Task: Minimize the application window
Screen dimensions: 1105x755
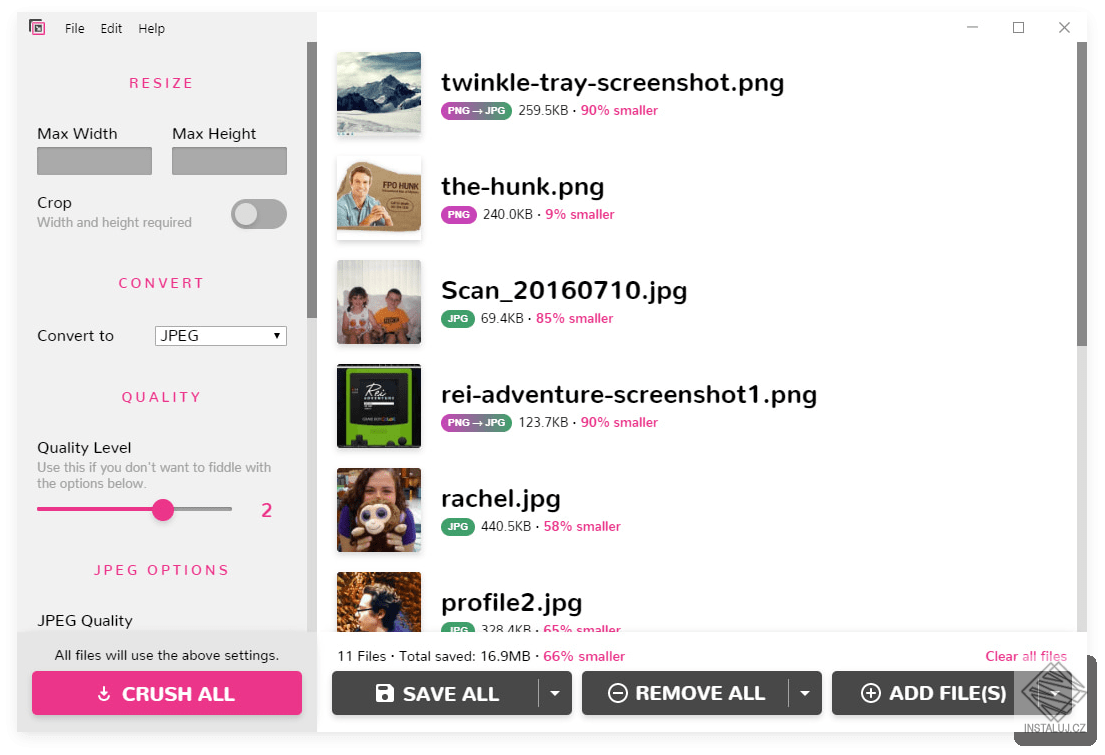Action: coord(973,27)
